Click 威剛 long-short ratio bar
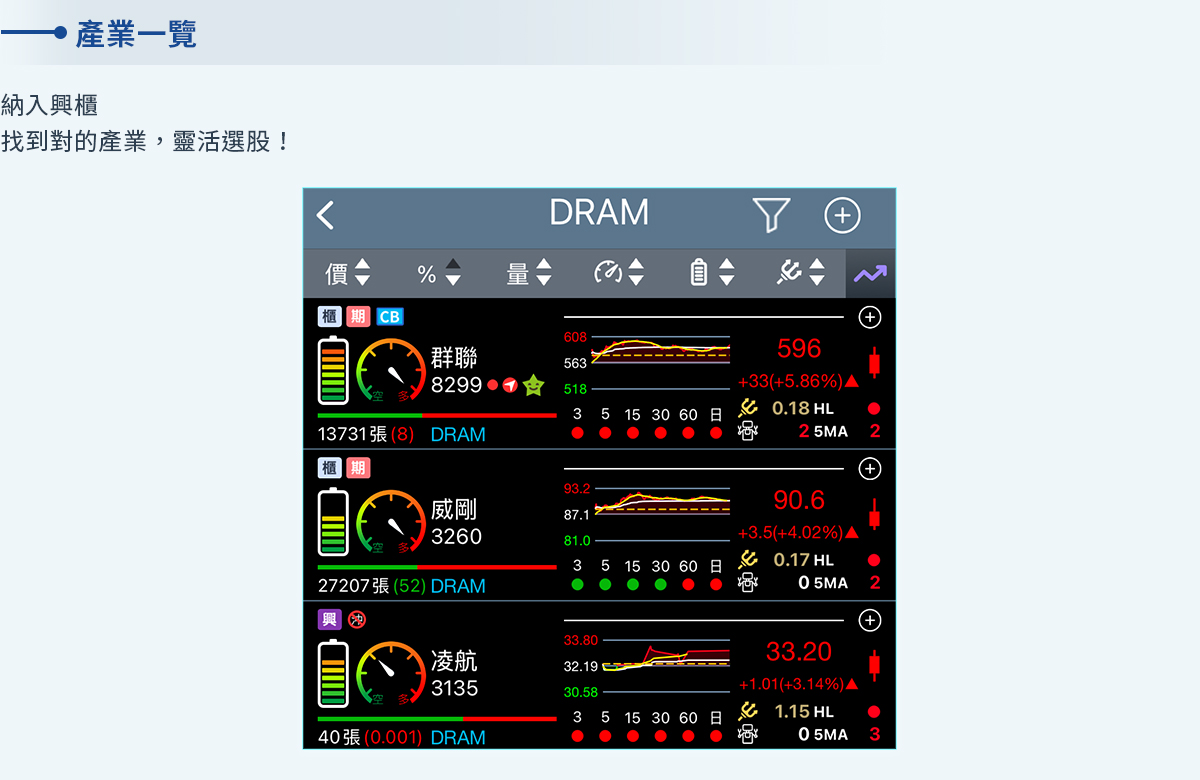 [x=437, y=567]
